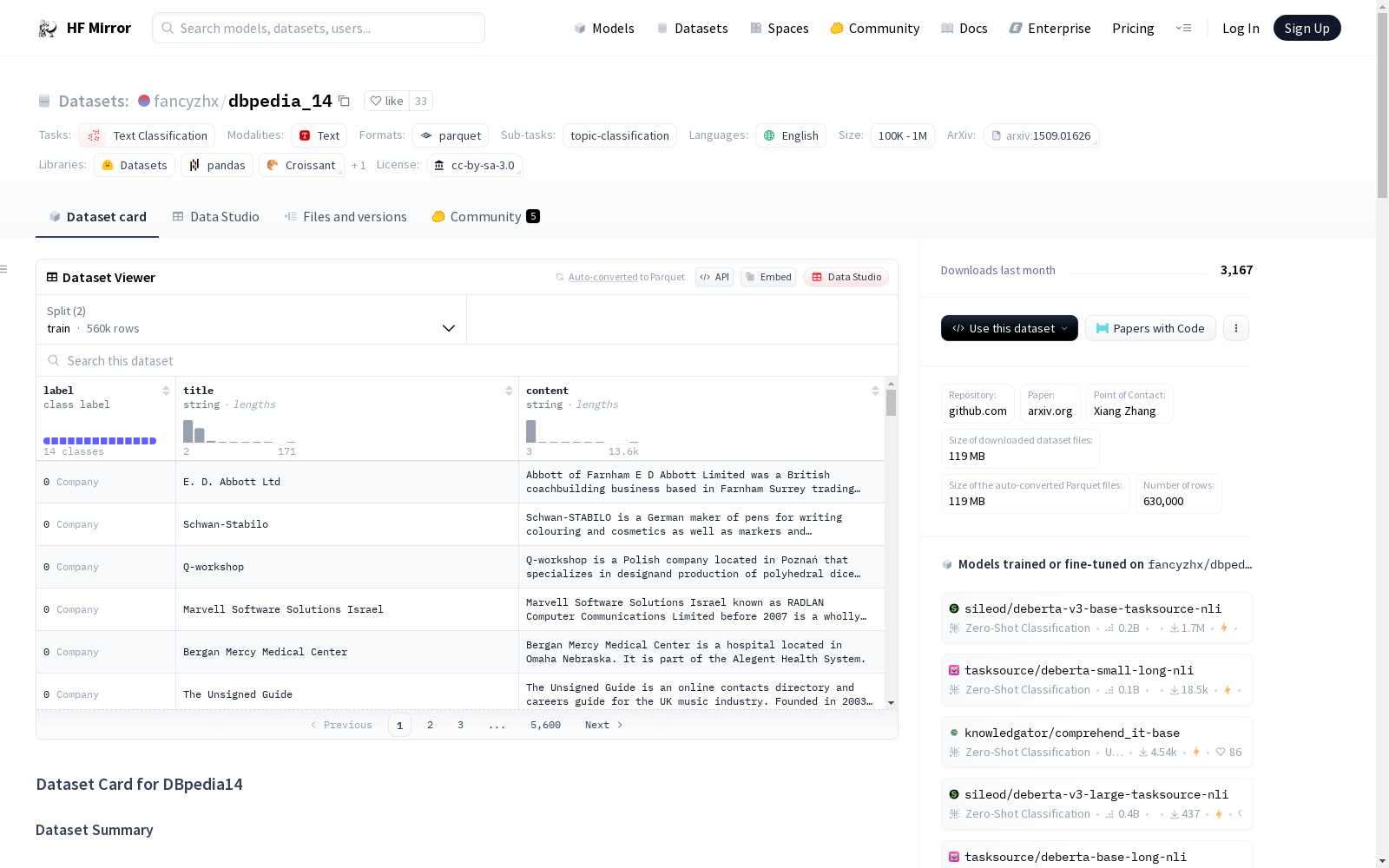1389x868 pixels.
Task: Open Docs in top navigation
Action: coord(964,29)
